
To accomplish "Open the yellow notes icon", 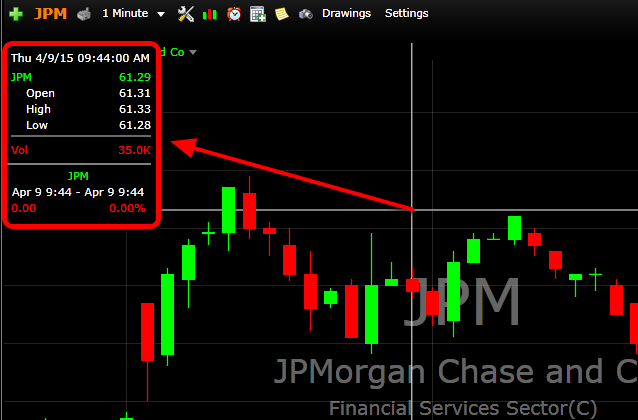I will 282,14.
